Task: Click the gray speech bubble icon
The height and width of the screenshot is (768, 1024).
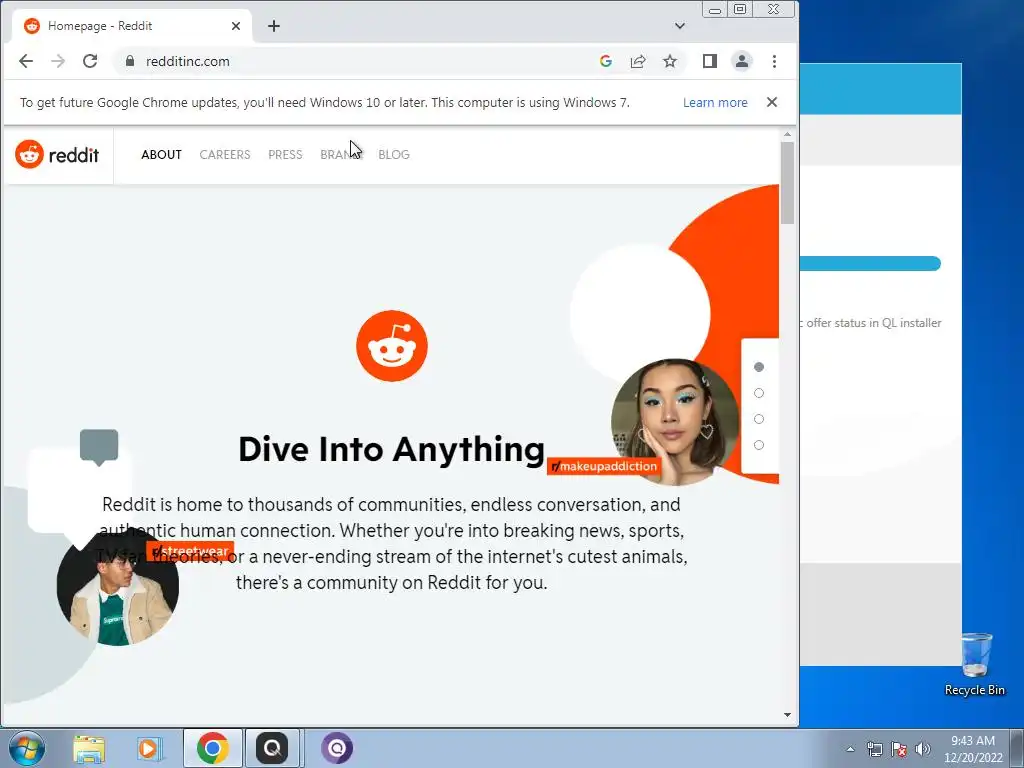Action: 99,447
